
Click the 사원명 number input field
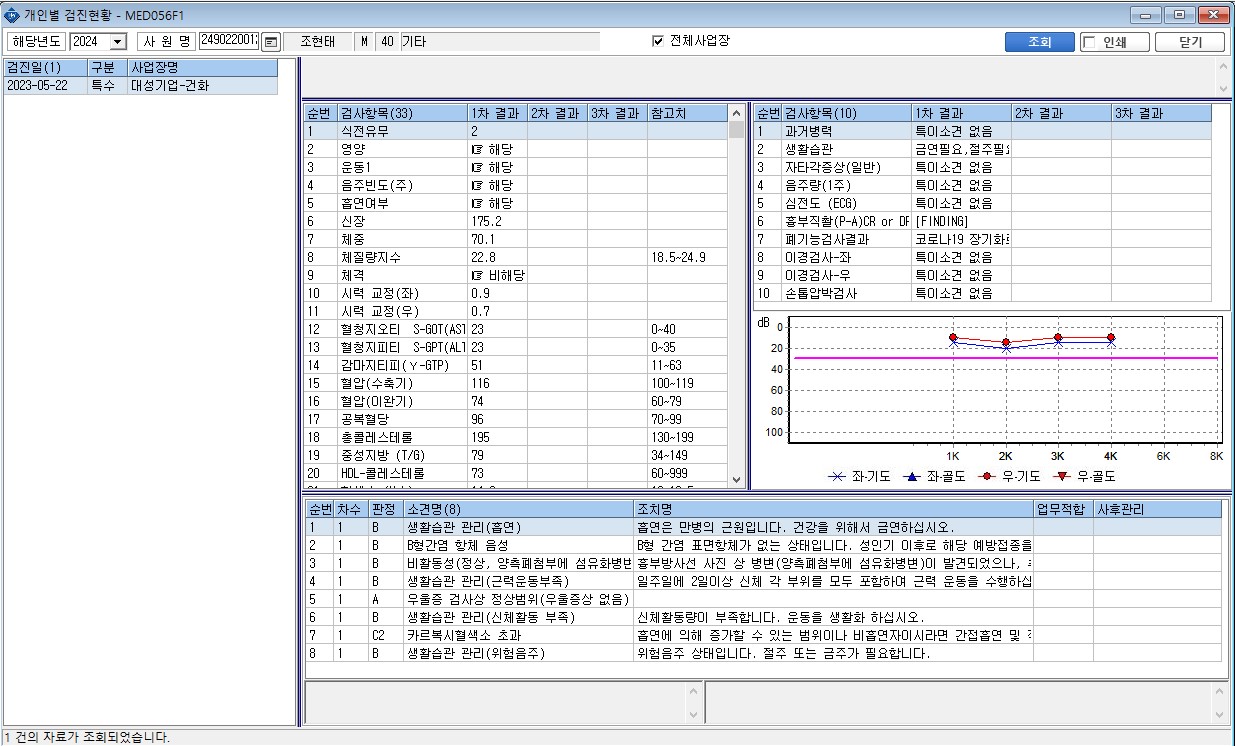click(229, 41)
